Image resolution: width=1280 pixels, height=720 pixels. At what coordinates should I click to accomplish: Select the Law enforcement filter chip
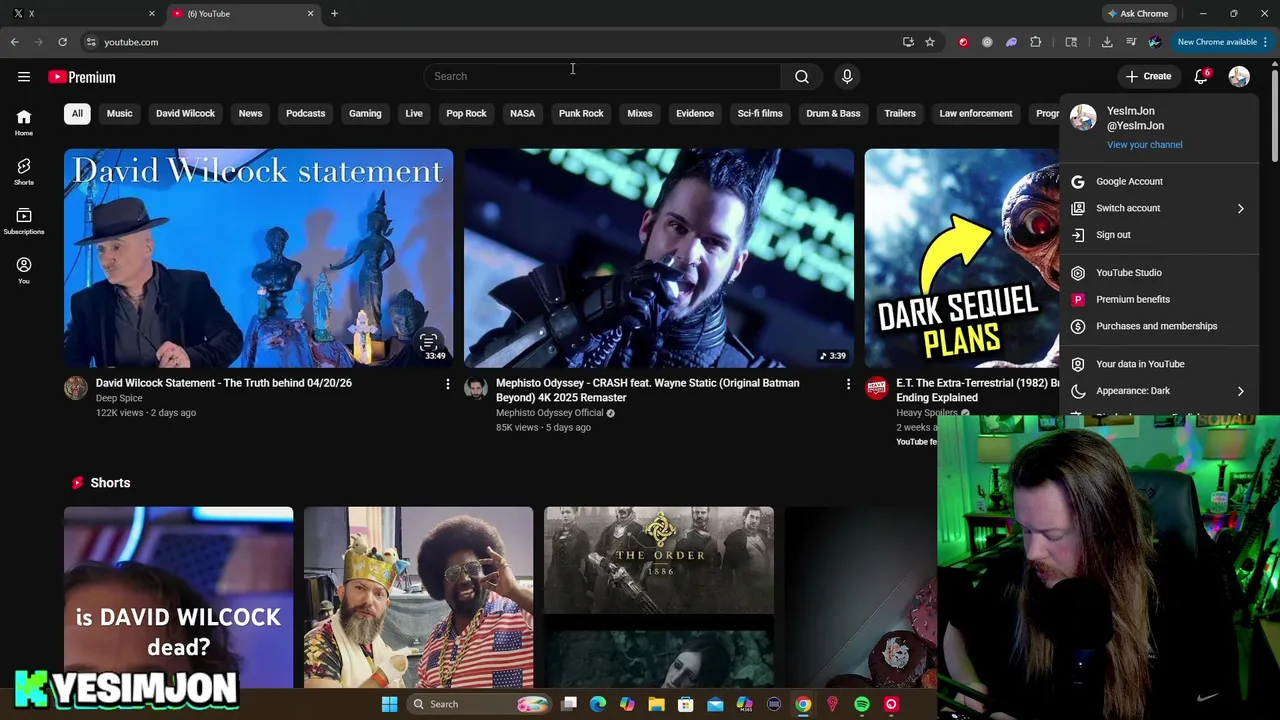pyautogui.click(x=976, y=113)
